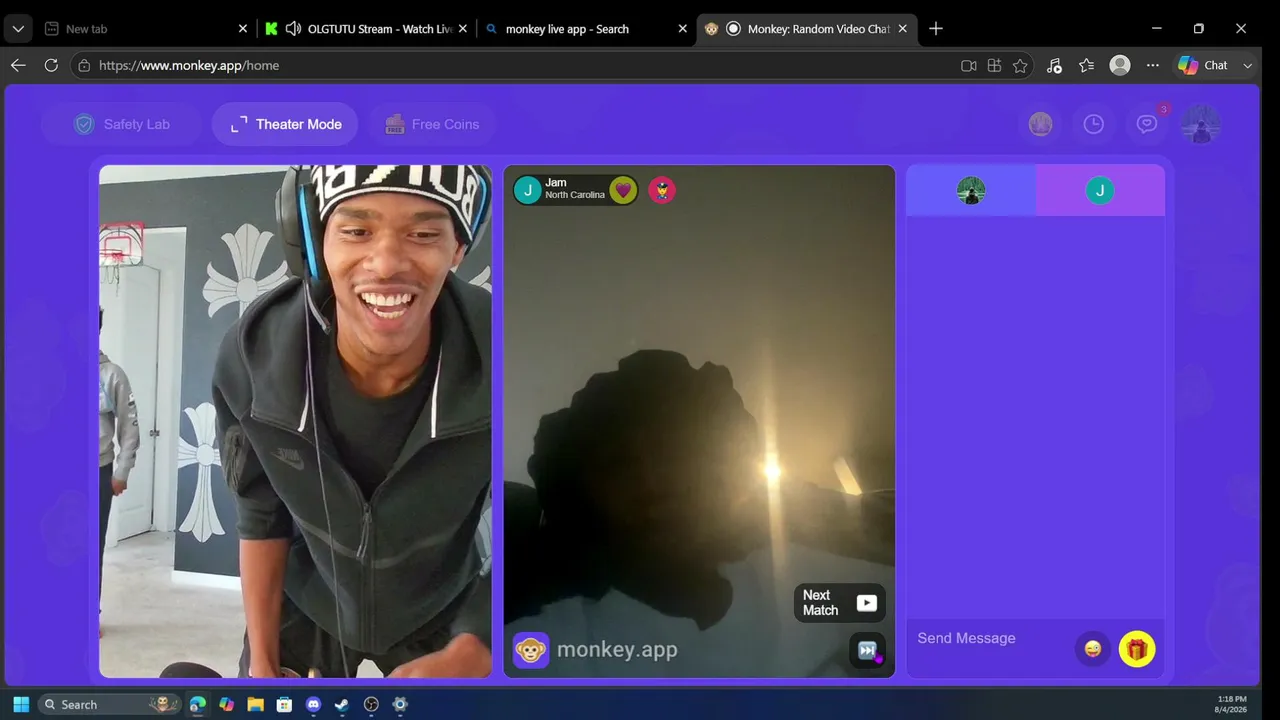Click the camera permission icon in address bar
The image size is (1280, 720).
coord(968,65)
